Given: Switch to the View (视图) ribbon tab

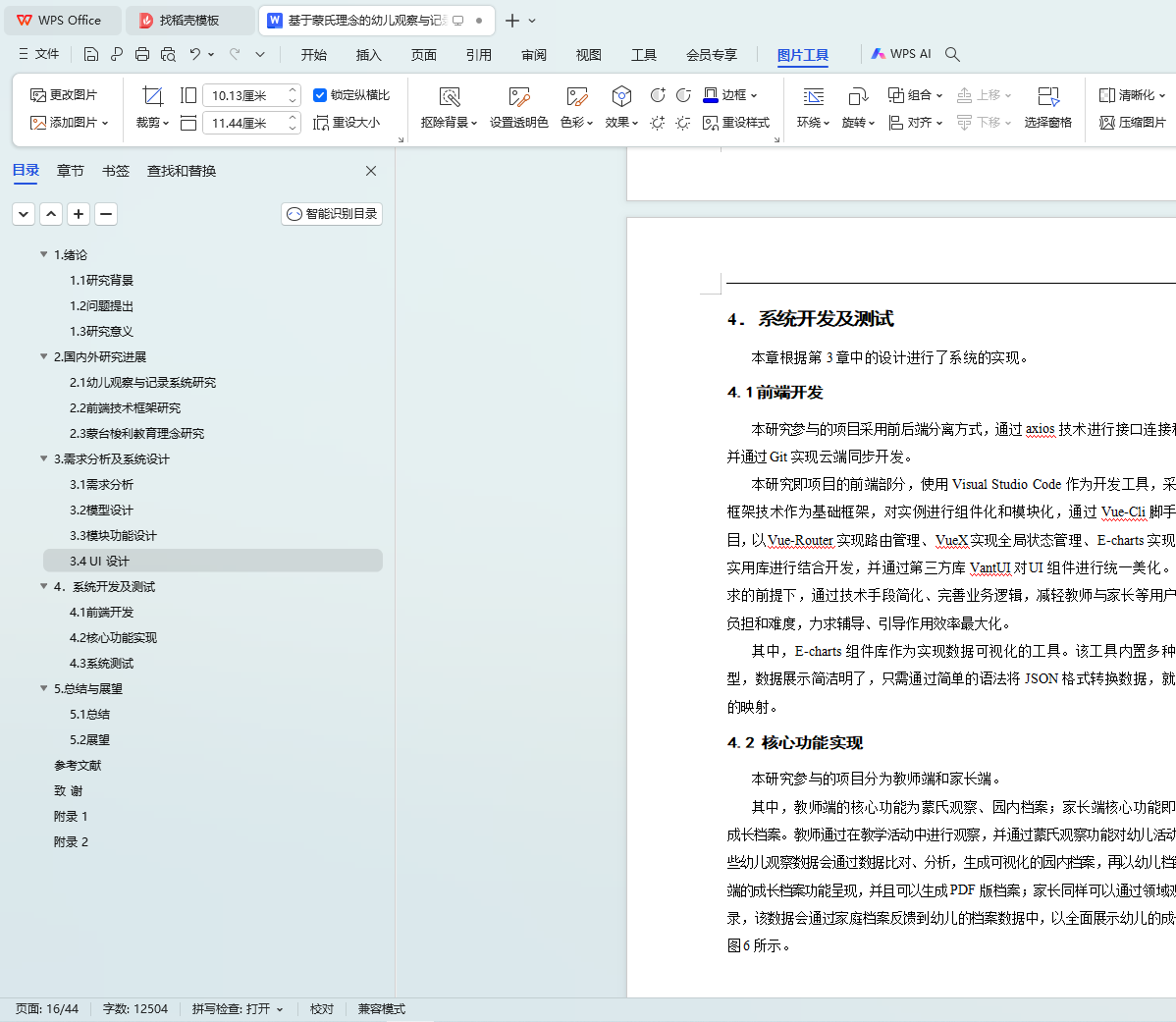Looking at the screenshot, I should coord(588,55).
